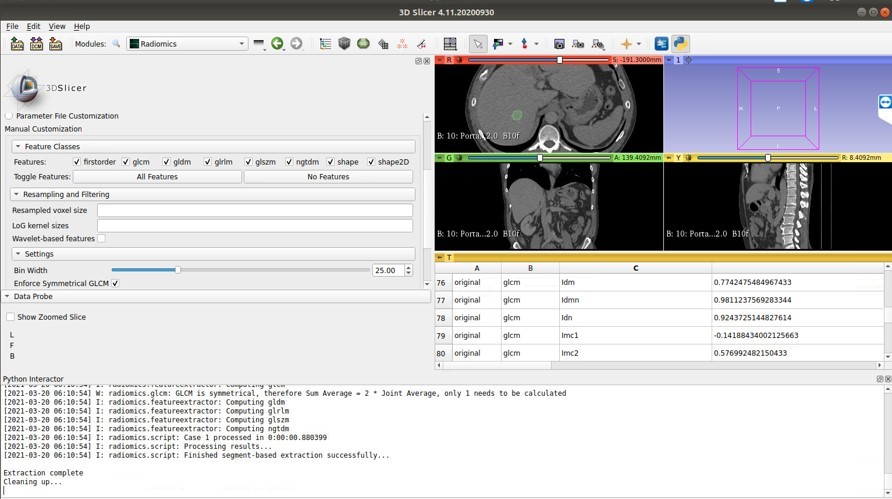The width and height of the screenshot is (892, 499).
Task: Open the Volume Rendering cube icon
Action: coord(344,44)
